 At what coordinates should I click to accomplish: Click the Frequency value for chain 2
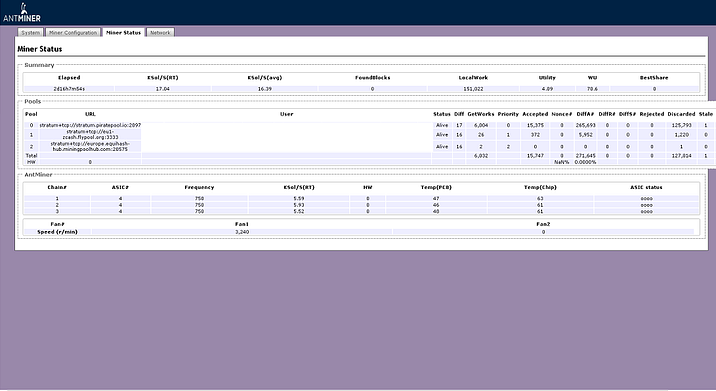tap(199, 205)
